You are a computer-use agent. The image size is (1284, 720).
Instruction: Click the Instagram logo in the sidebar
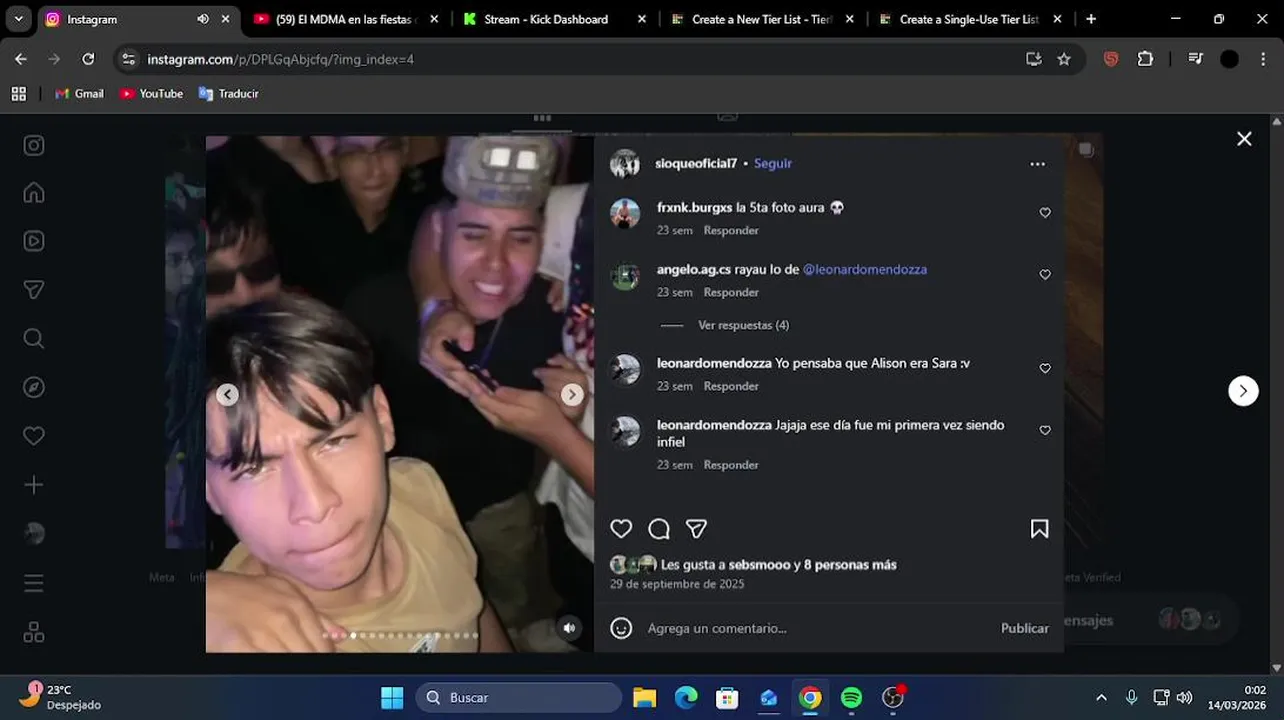[34, 145]
